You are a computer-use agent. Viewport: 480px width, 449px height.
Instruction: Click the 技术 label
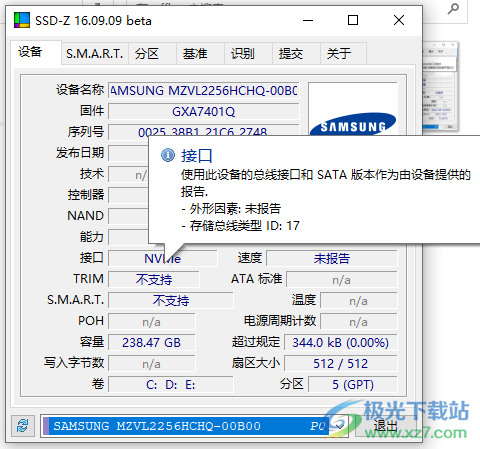pyautogui.click(x=92, y=174)
